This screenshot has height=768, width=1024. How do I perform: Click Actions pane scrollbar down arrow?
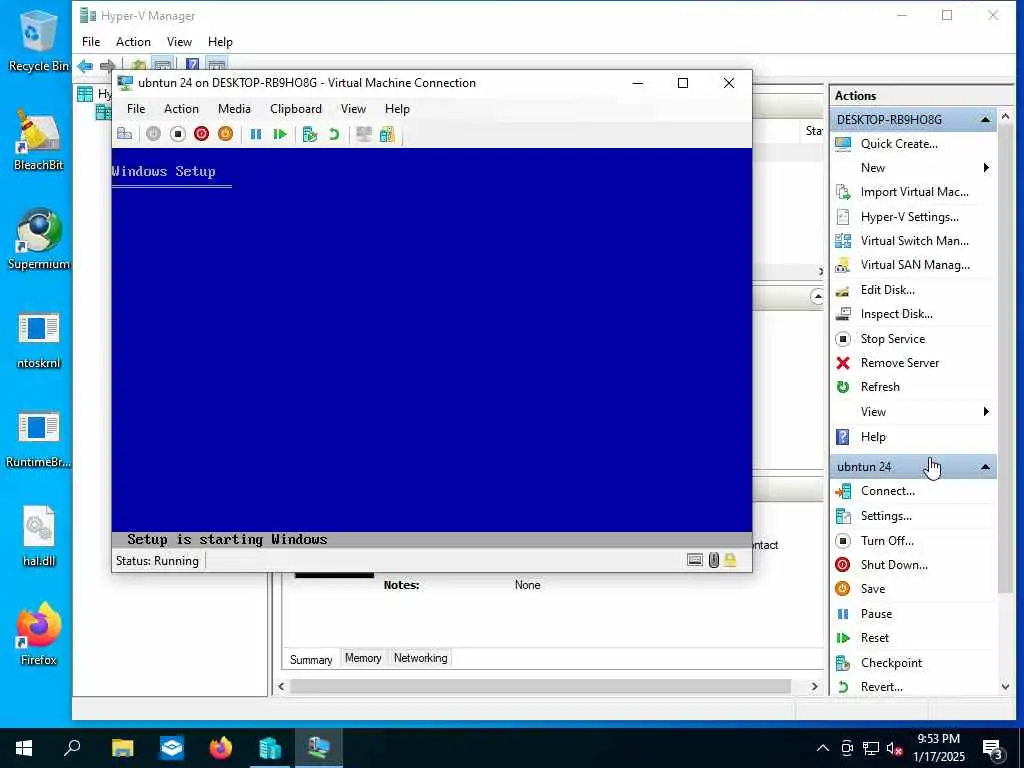pos(1005,687)
